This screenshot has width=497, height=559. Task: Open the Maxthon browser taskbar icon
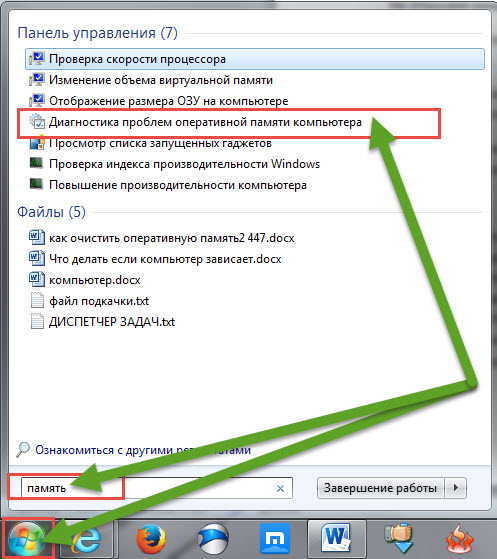(x=275, y=540)
